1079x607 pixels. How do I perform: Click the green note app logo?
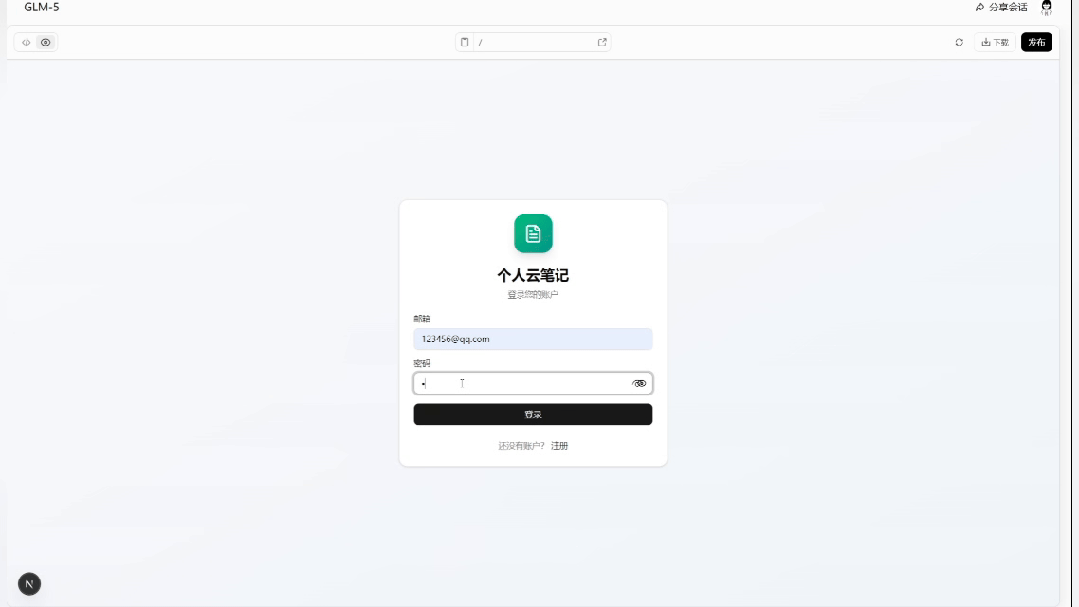click(x=533, y=233)
